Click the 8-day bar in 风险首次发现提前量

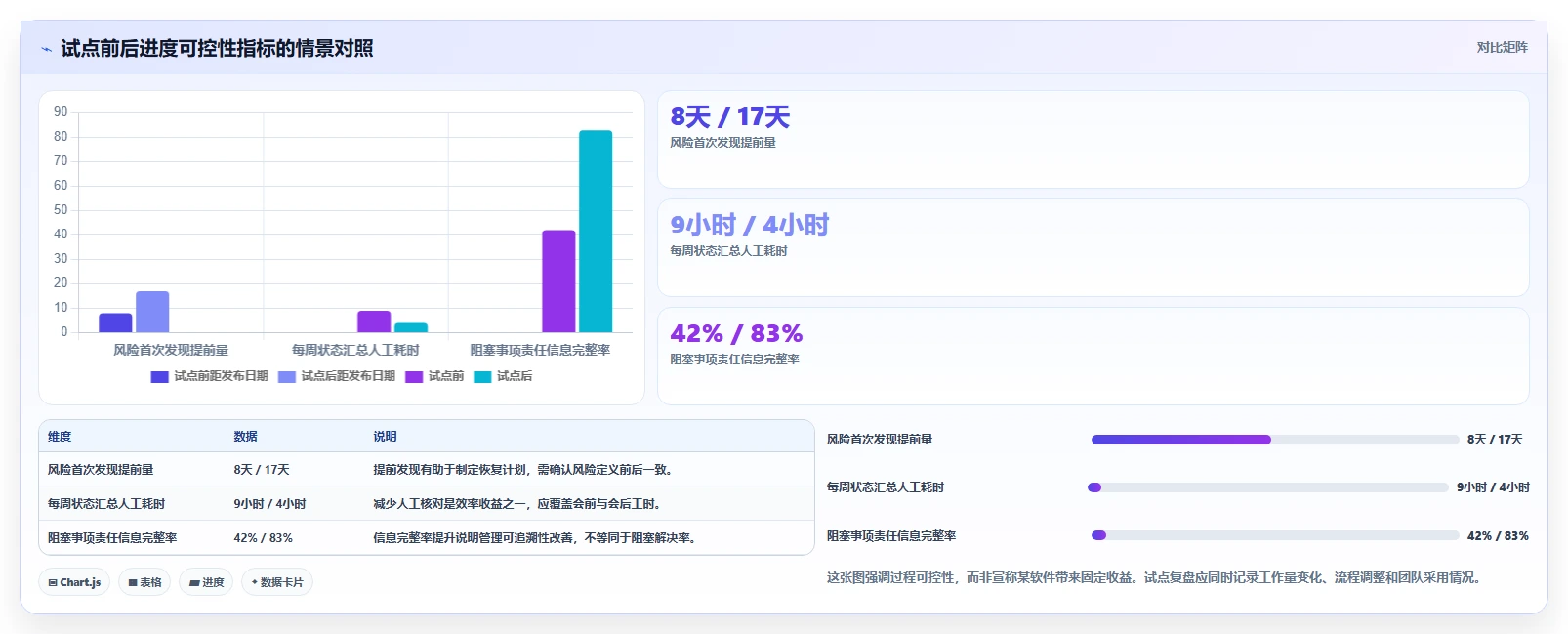[x=115, y=322]
